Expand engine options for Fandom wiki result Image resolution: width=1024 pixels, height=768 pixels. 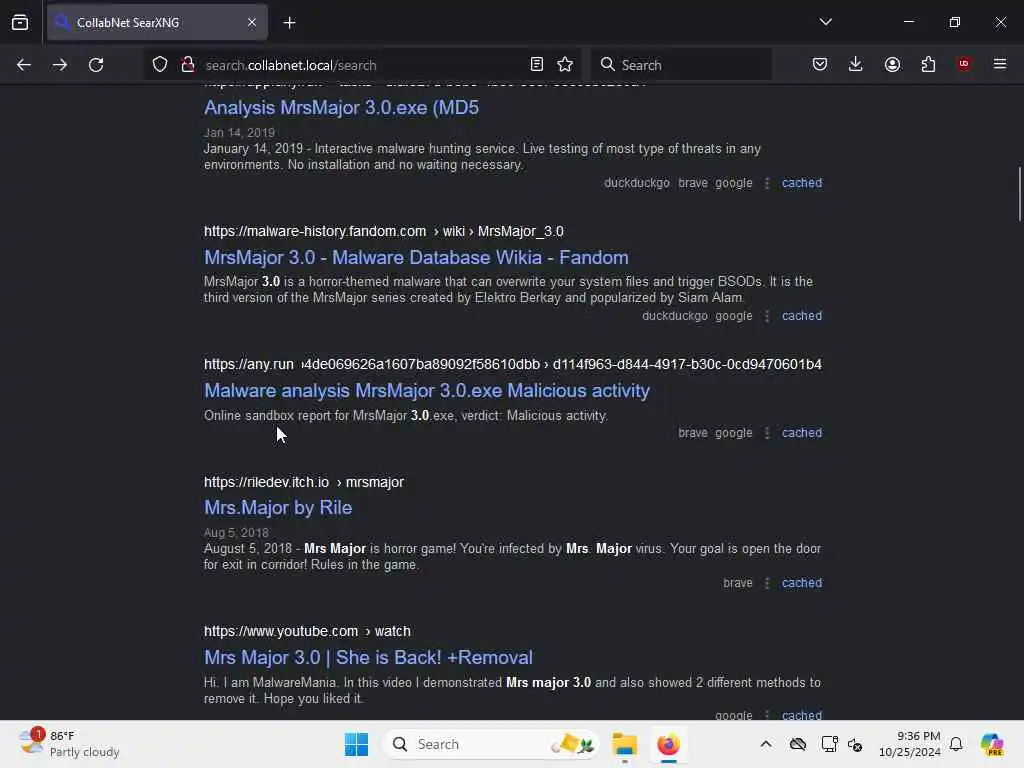767,315
